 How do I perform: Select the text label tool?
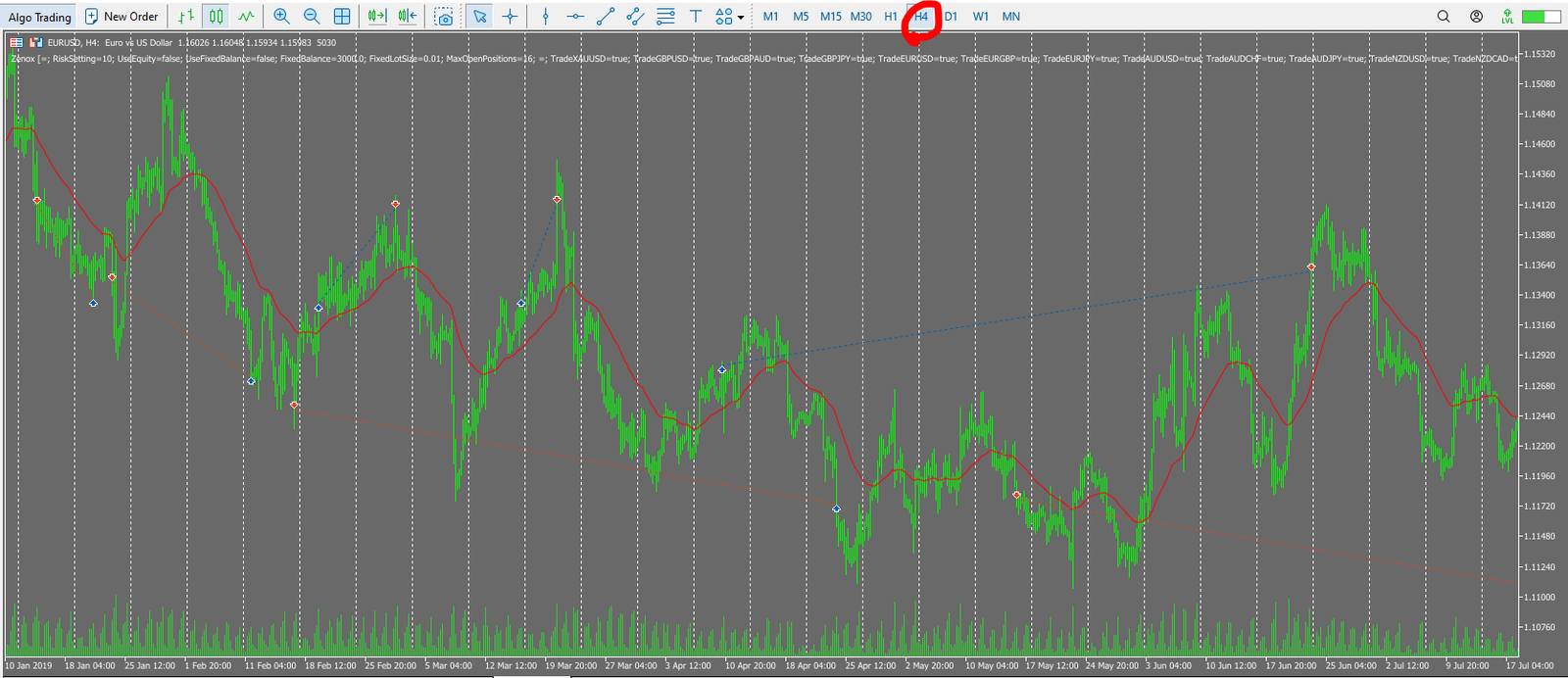[696, 17]
